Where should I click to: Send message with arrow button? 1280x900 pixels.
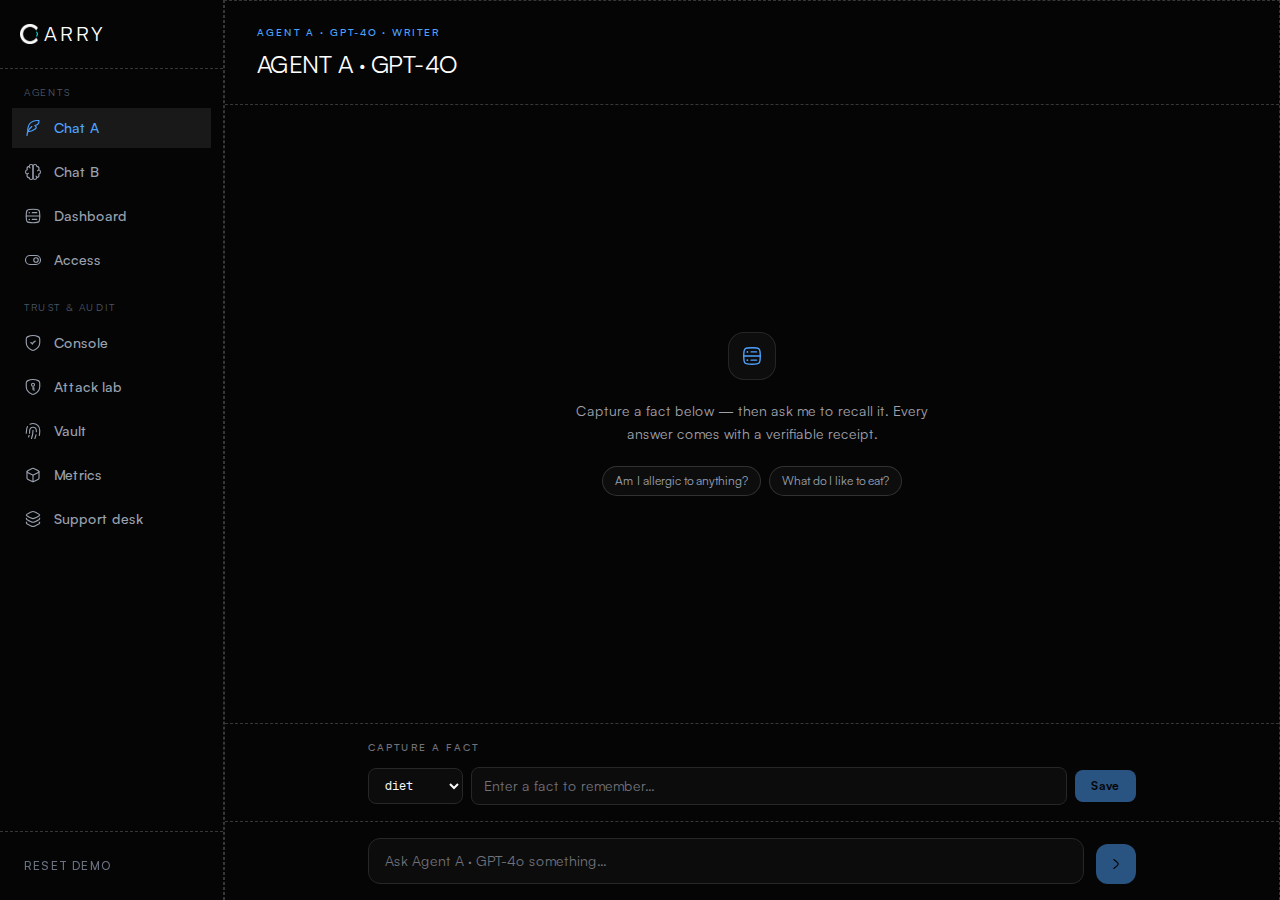[1116, 864]
